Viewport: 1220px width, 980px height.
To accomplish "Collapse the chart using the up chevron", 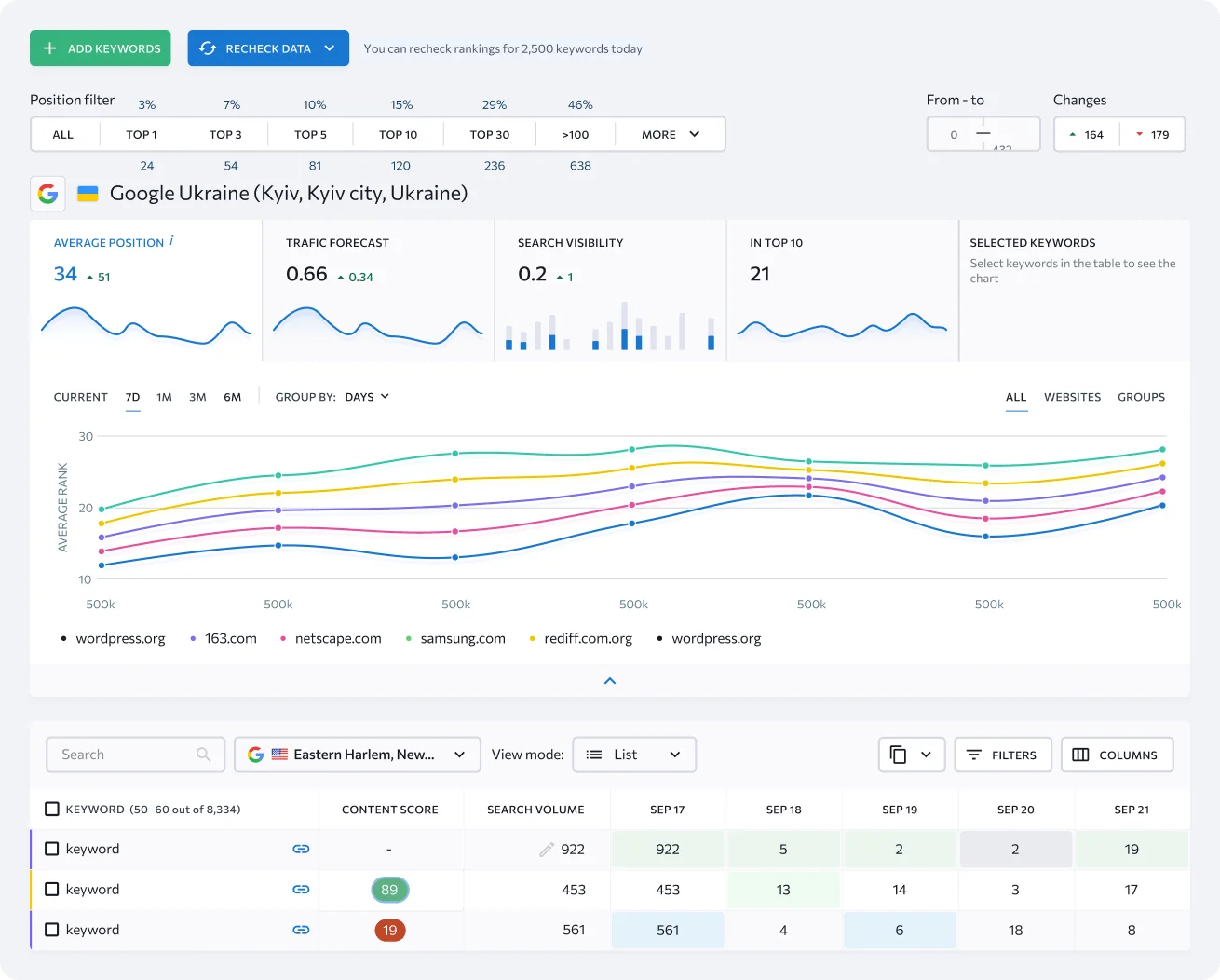I will (610, 681).
